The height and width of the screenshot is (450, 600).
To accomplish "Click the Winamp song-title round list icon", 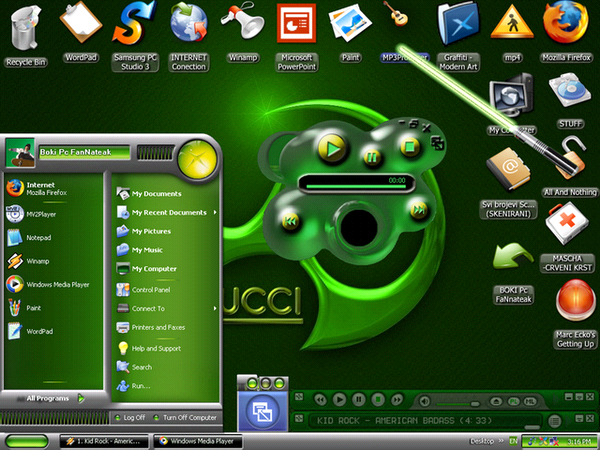I will [x=554, y=421].
